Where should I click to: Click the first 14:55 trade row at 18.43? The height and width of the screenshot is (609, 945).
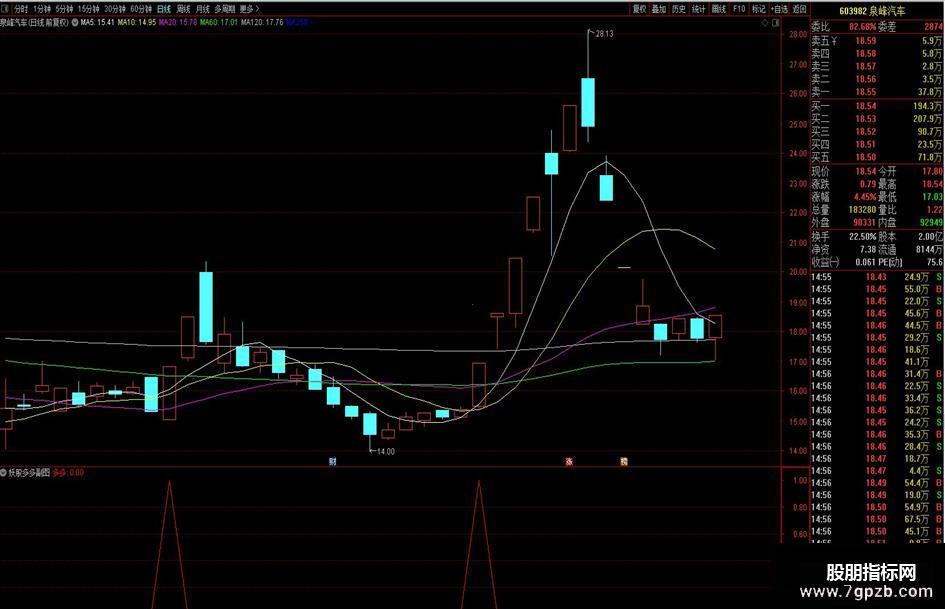click(876, 277)
